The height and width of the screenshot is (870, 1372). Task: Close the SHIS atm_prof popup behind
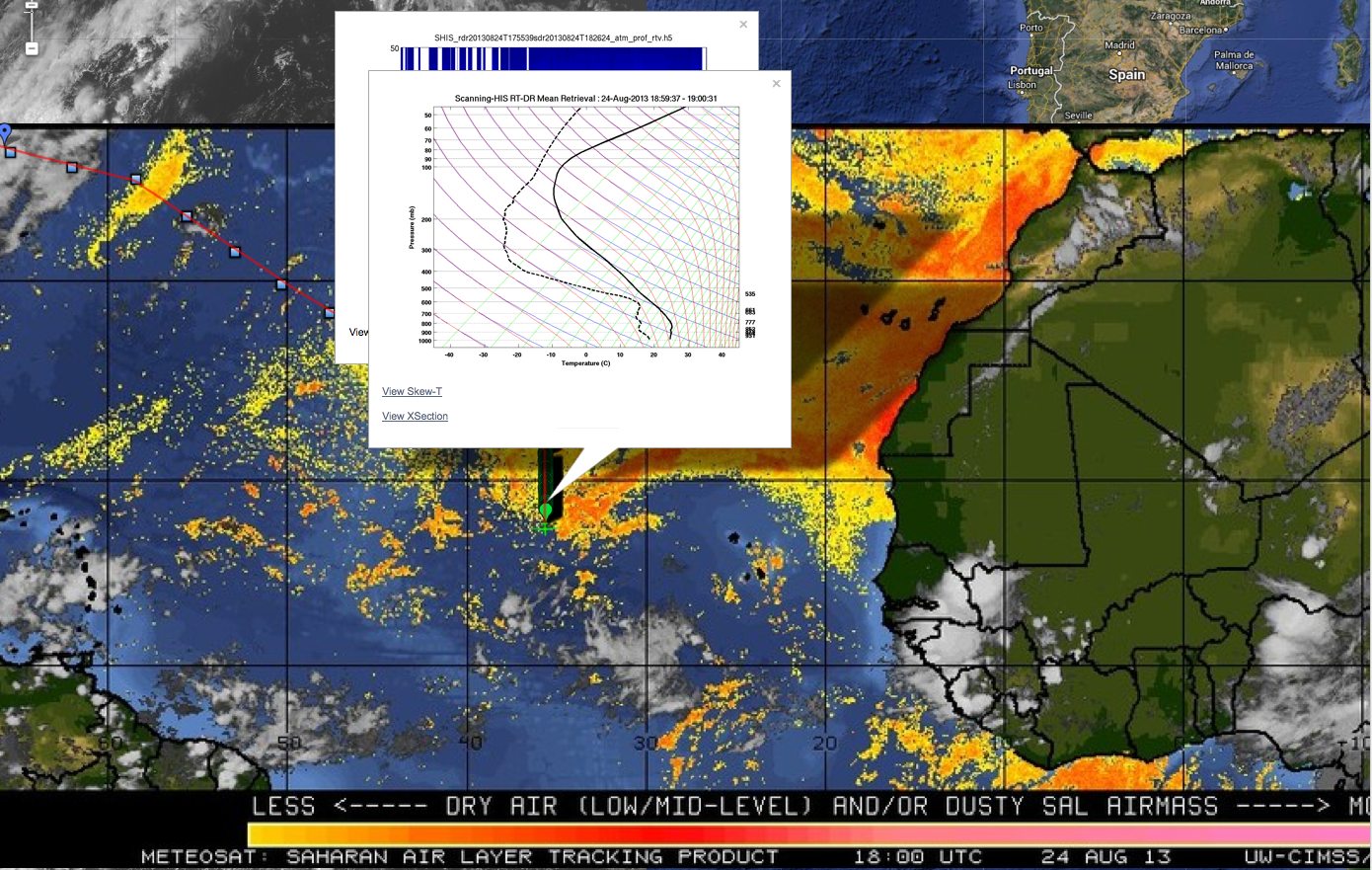[x=743, y=25]
